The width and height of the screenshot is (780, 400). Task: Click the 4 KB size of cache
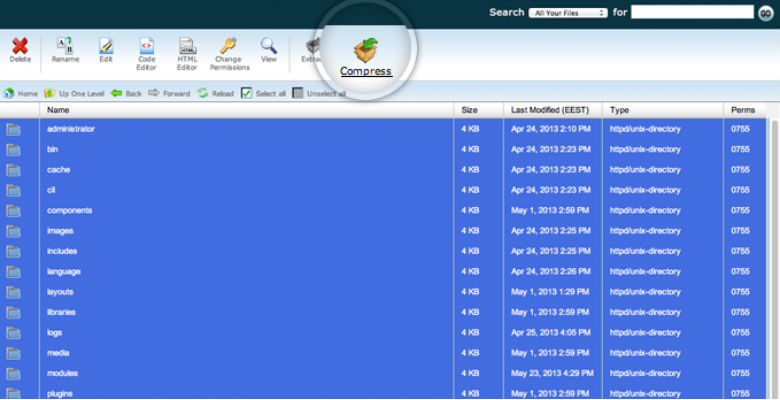pyautogui.click(x=470, y=170)
